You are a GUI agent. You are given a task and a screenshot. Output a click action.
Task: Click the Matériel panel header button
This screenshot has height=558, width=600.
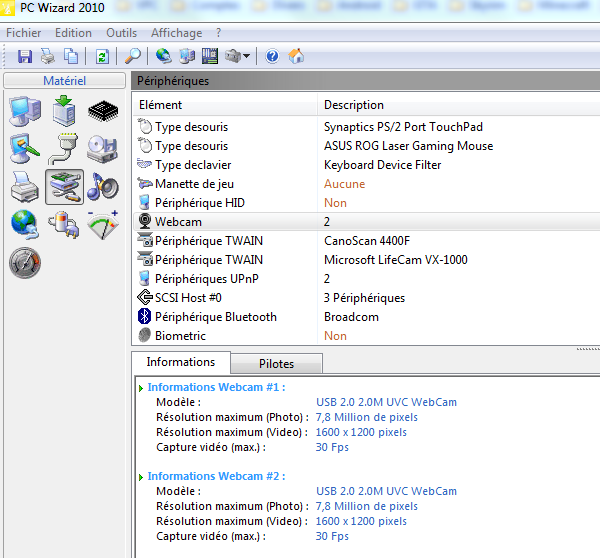[x=64, y=80]
